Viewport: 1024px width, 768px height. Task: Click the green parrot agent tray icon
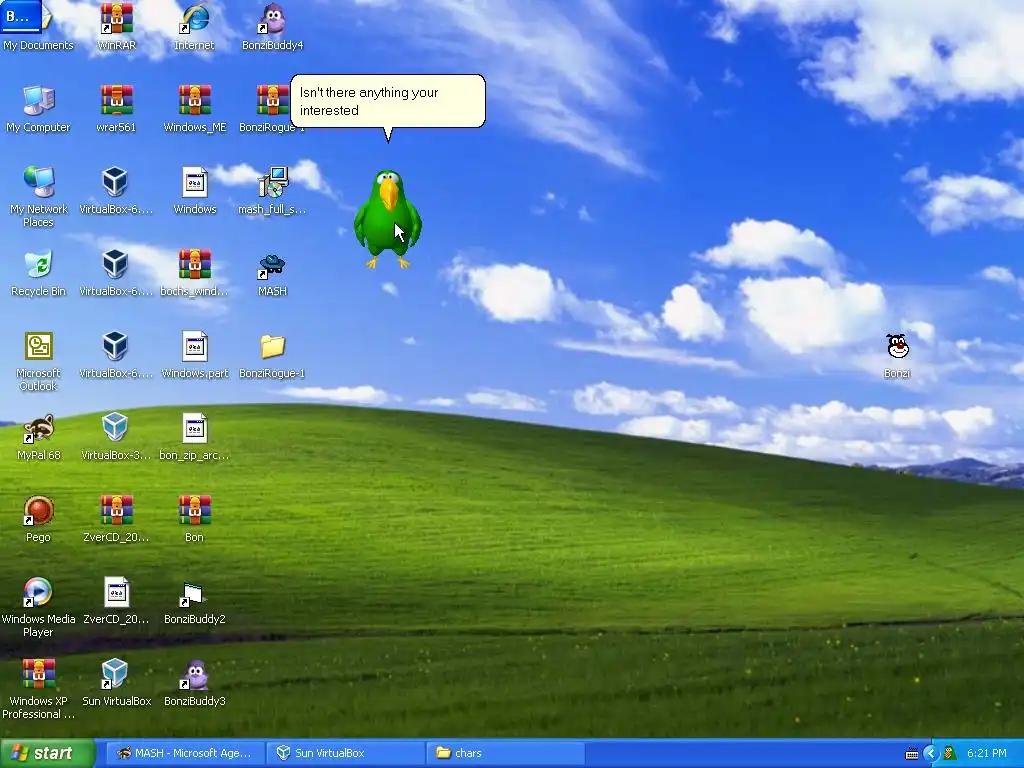click(950, 754)
